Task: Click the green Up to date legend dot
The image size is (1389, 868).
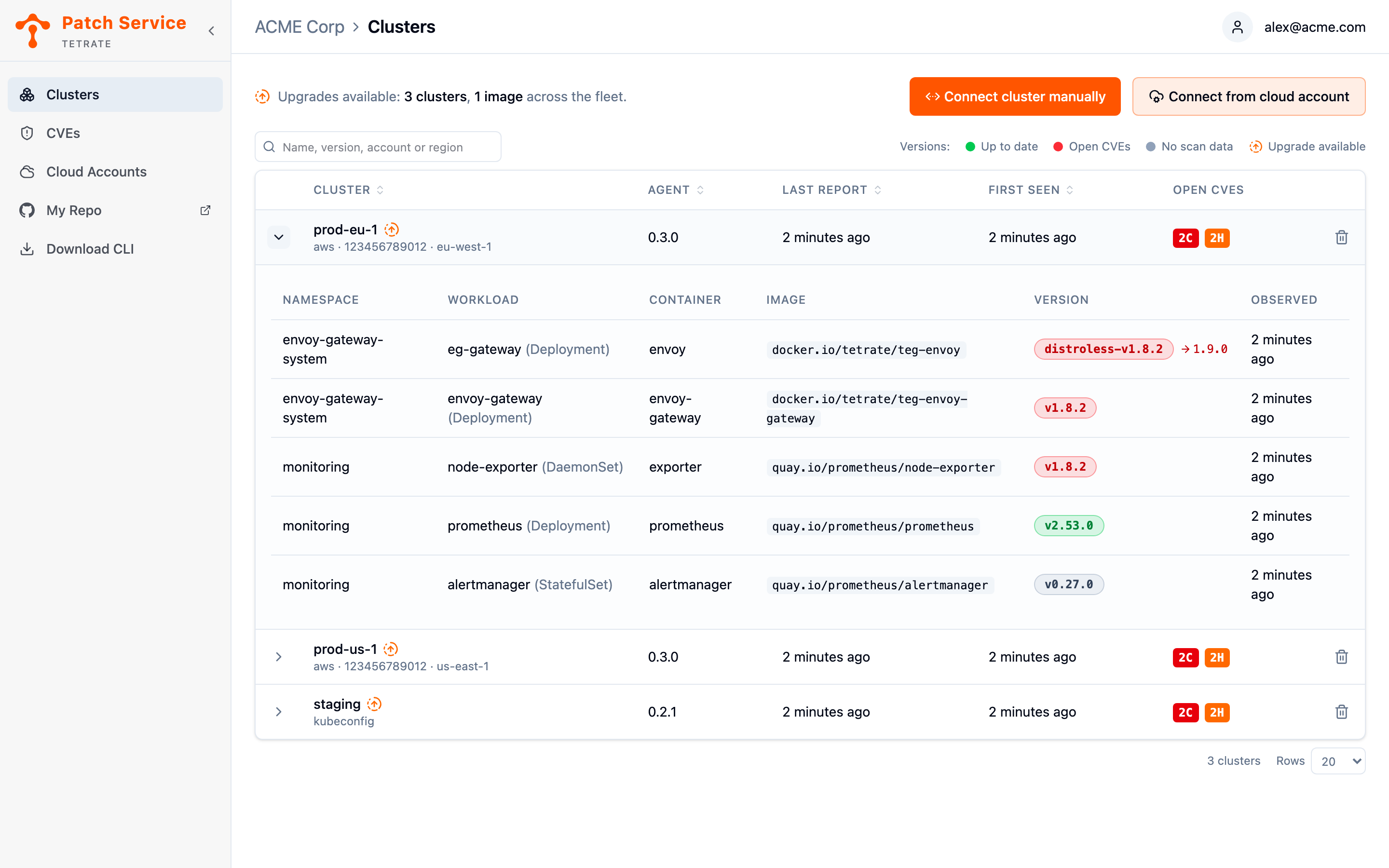Action: click(x=970, y=147)
